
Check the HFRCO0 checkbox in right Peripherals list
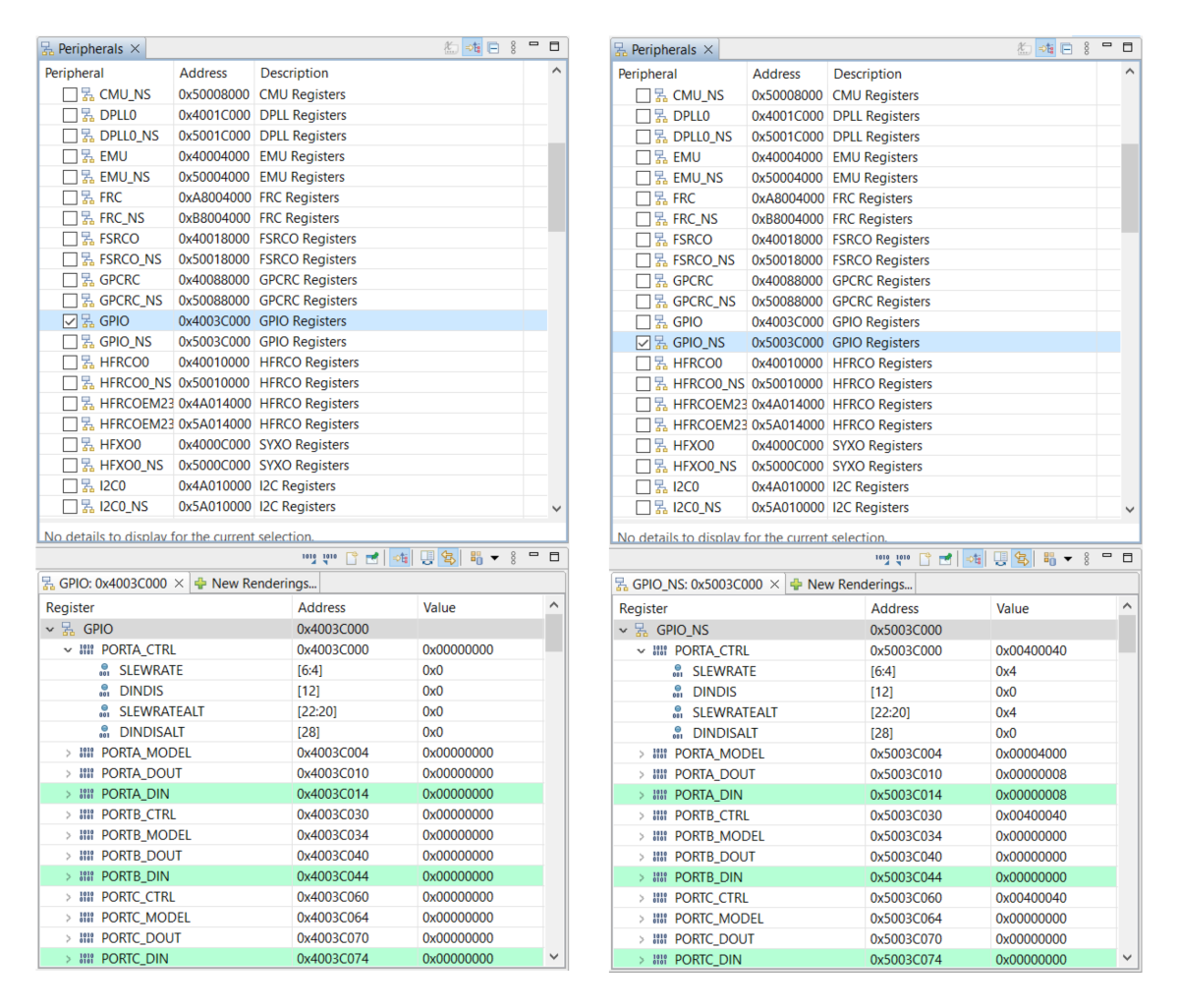pyautogui.click(x=643, y=364)
